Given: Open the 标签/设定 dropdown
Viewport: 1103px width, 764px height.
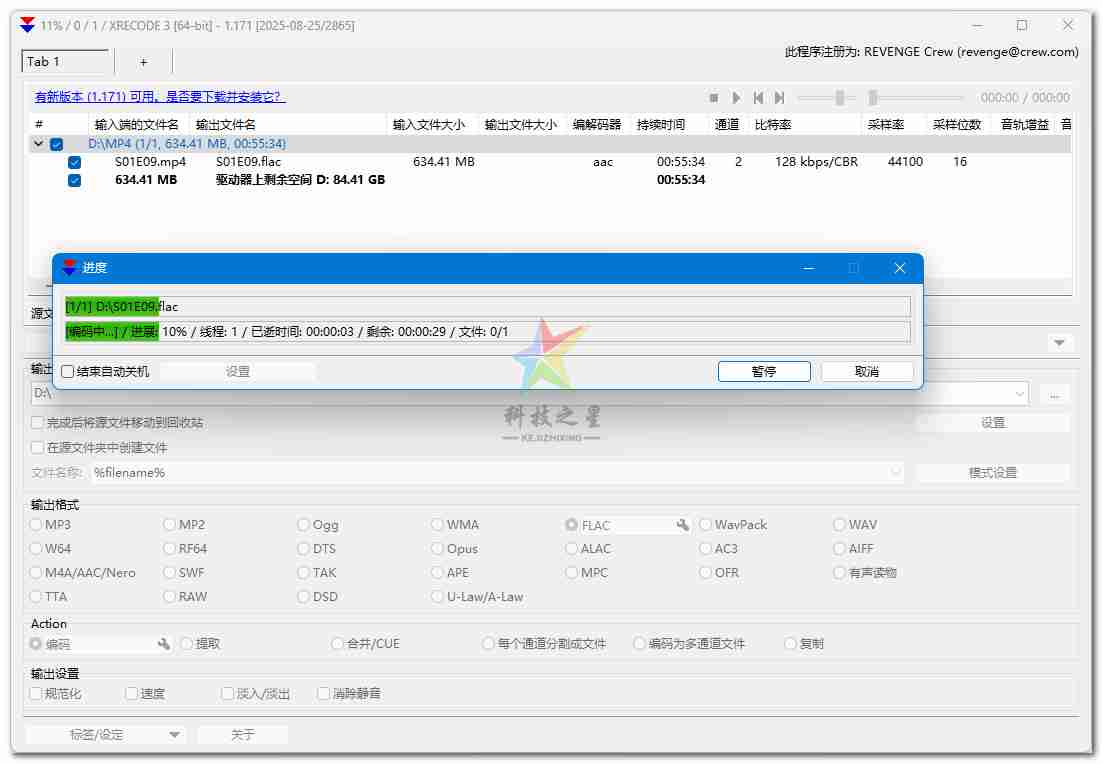Looking at the screenshot, I should [x=105, y=735].
